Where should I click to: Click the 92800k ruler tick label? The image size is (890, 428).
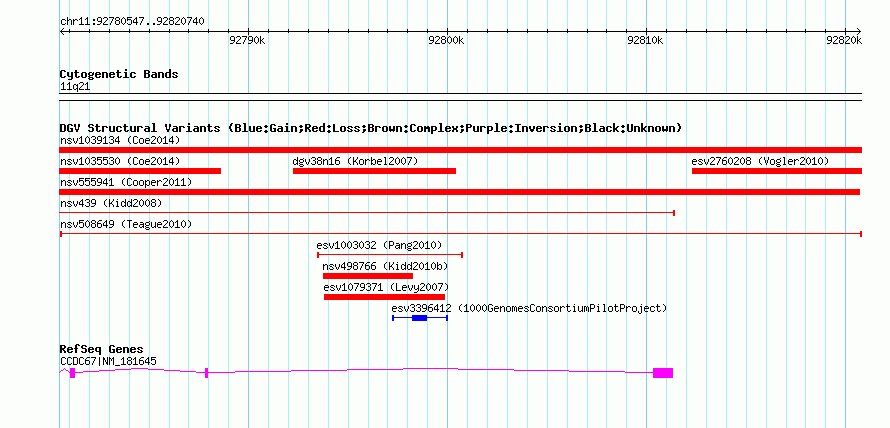coord(447,40)
